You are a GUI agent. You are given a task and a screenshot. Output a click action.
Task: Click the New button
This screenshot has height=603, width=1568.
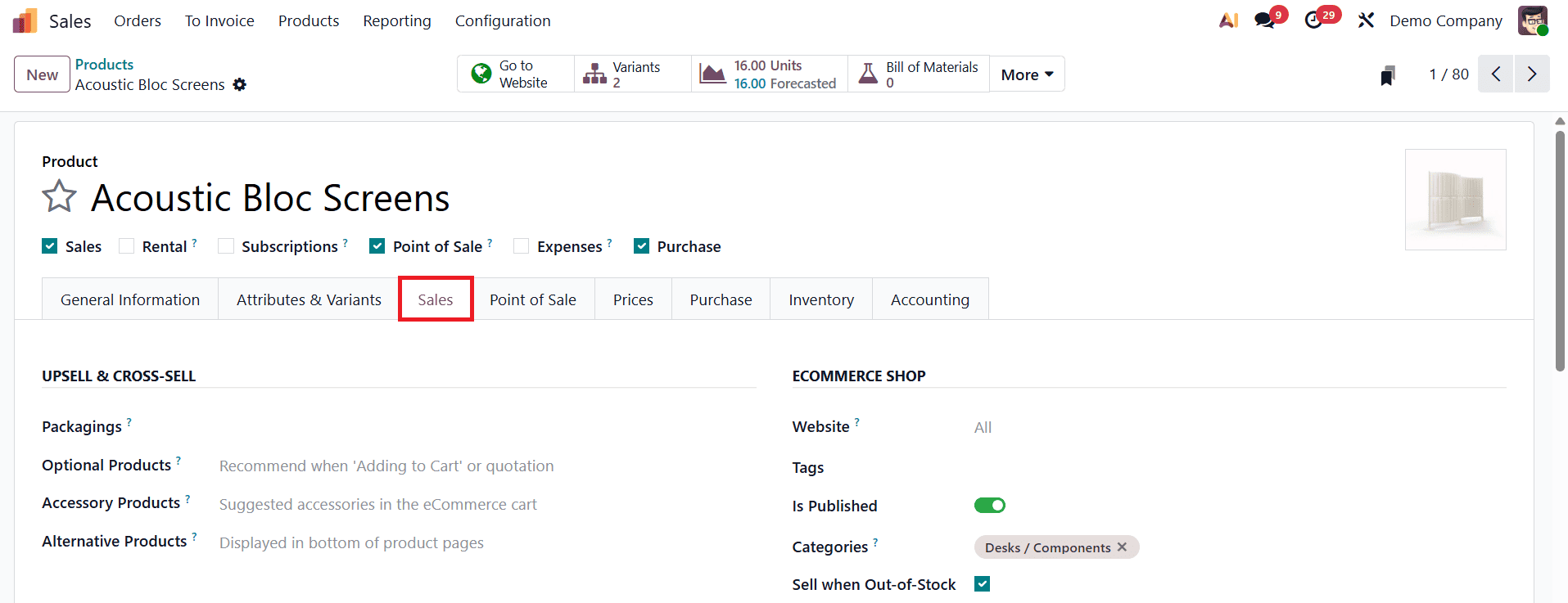pos(42,74)
